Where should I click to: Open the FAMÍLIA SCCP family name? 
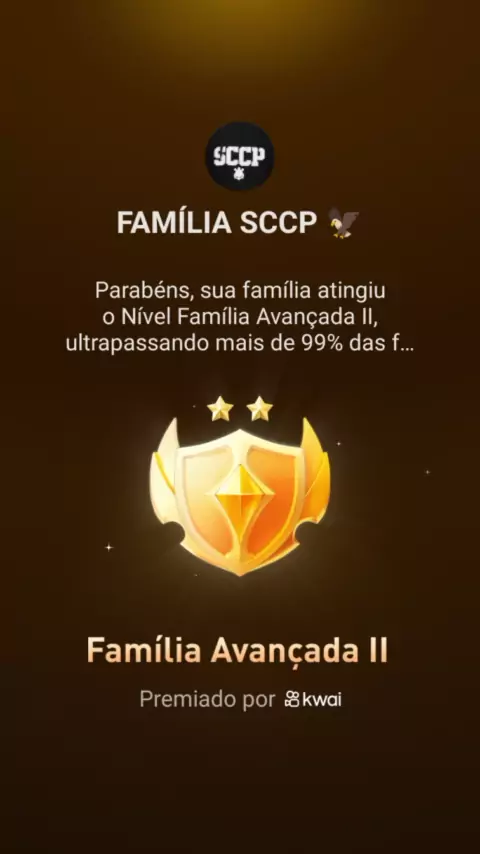[216, 223]
